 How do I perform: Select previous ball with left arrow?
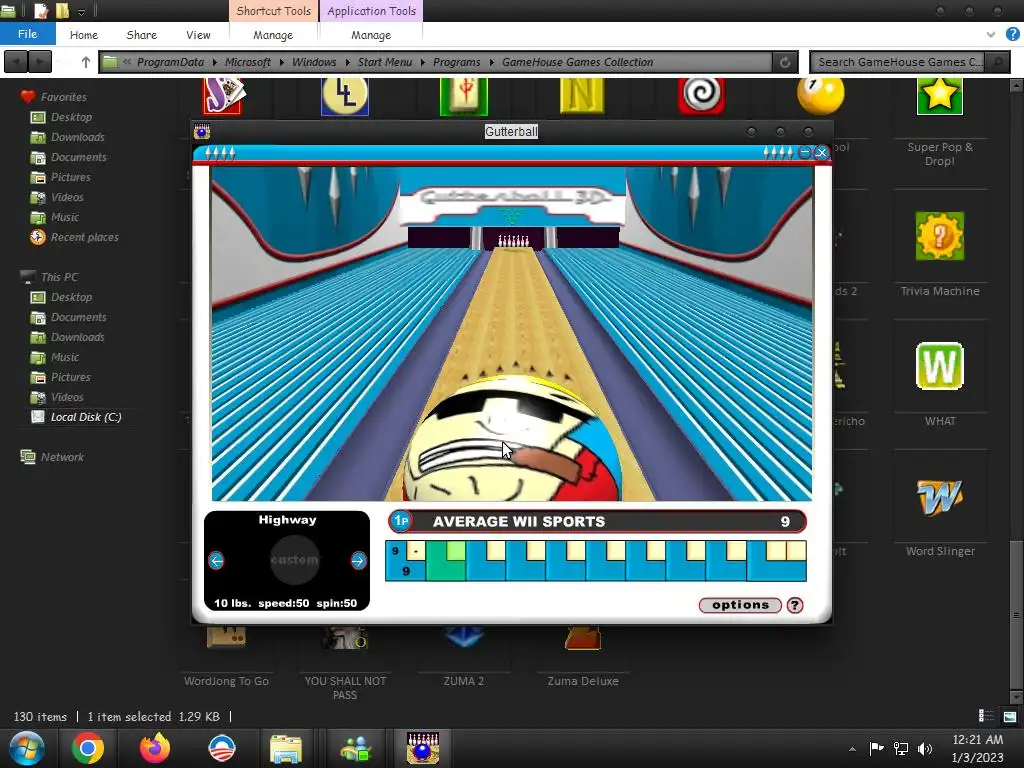(216, 560)
